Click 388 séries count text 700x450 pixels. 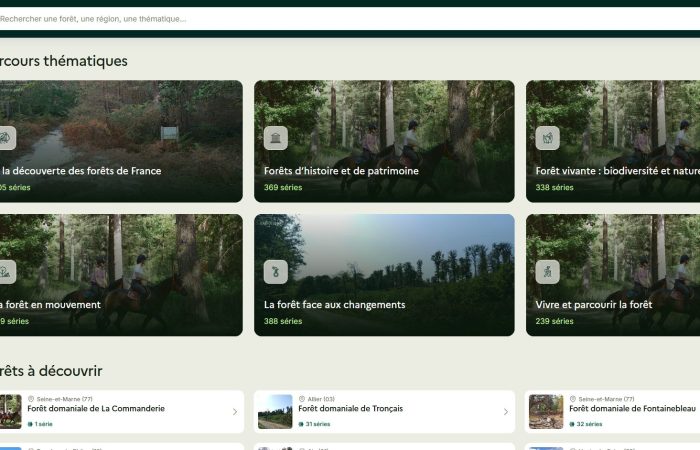[283, 321]
